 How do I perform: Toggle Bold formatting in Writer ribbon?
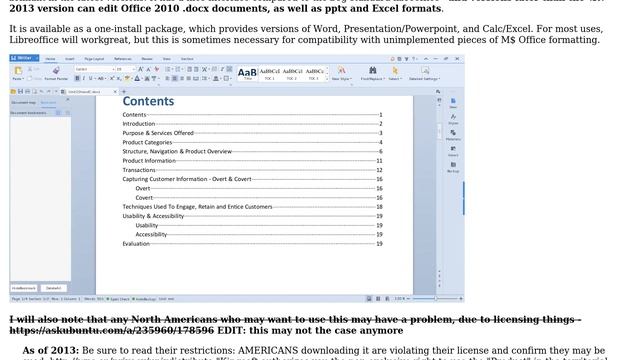coord(78,78)
